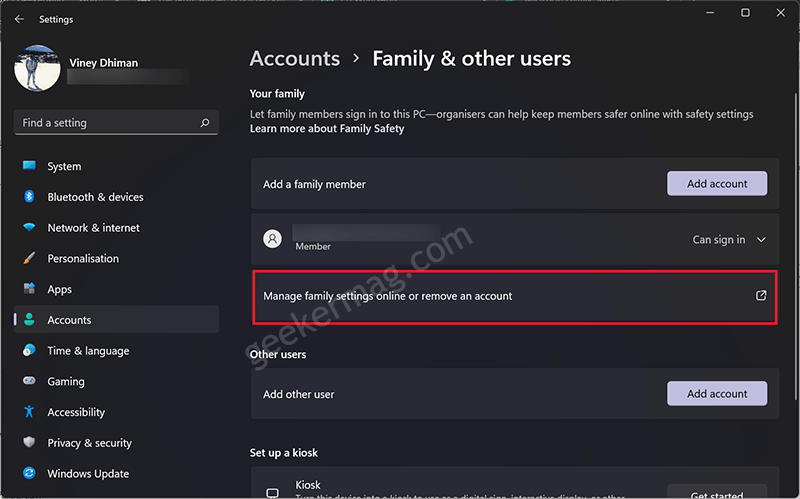This screenshot has height=499, width=800.
Task: Click the Time & language globe icon
Action: [29, 350]
